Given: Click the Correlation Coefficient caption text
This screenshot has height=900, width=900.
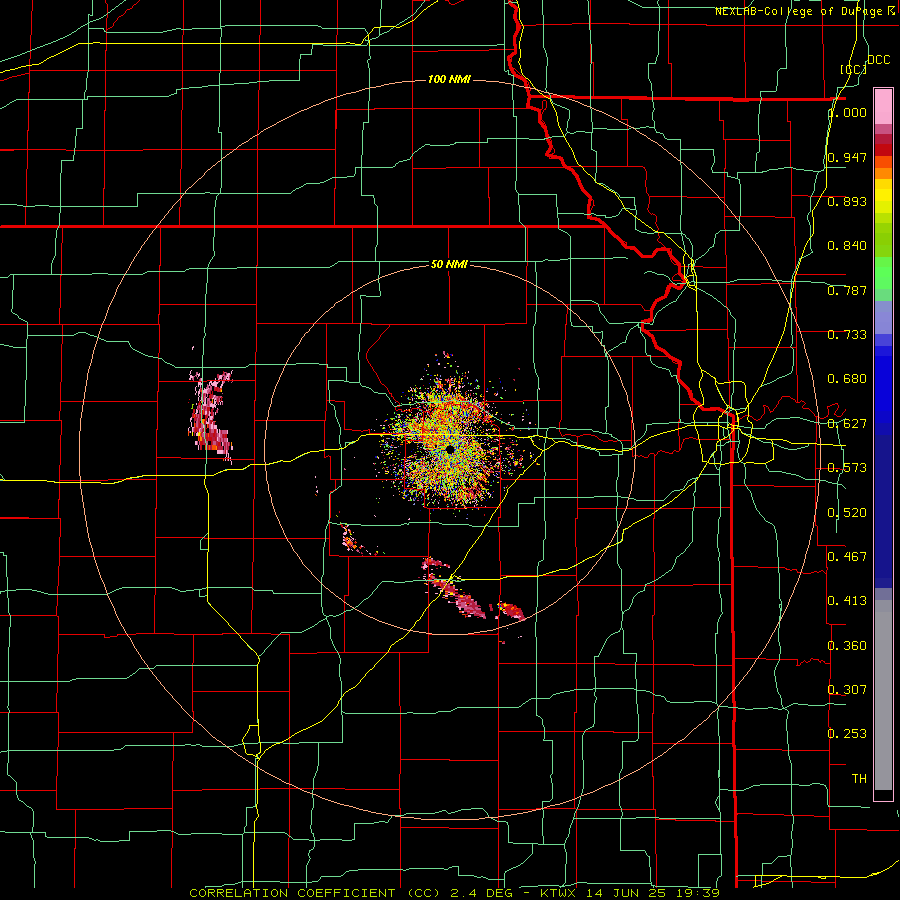Looking at the screenshot, I should point(455,893).
